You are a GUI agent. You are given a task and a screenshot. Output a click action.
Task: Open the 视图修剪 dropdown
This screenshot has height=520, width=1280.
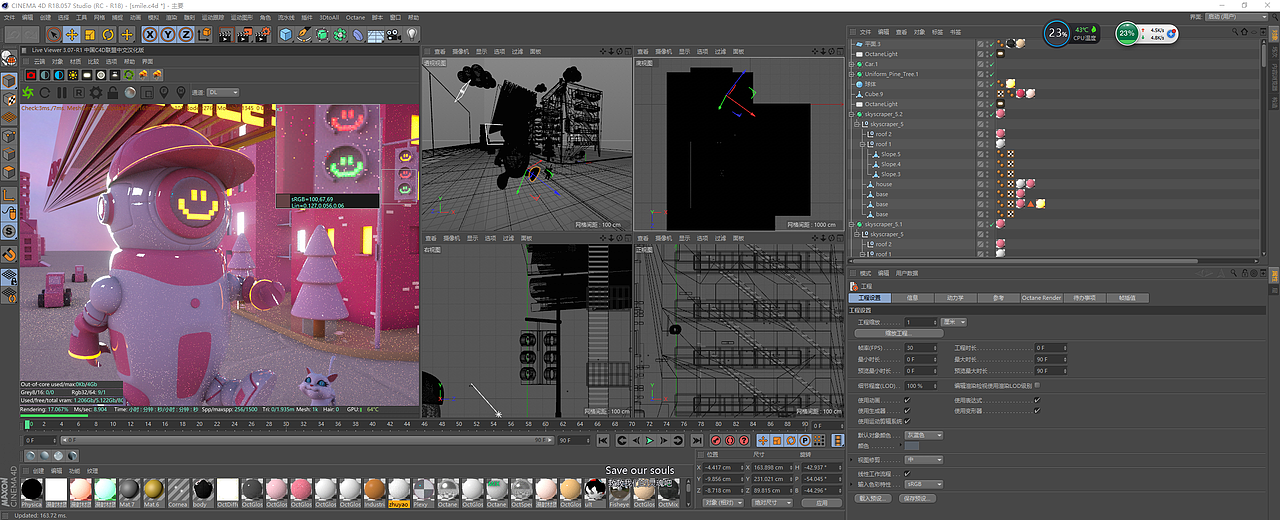tap(923, 460)
